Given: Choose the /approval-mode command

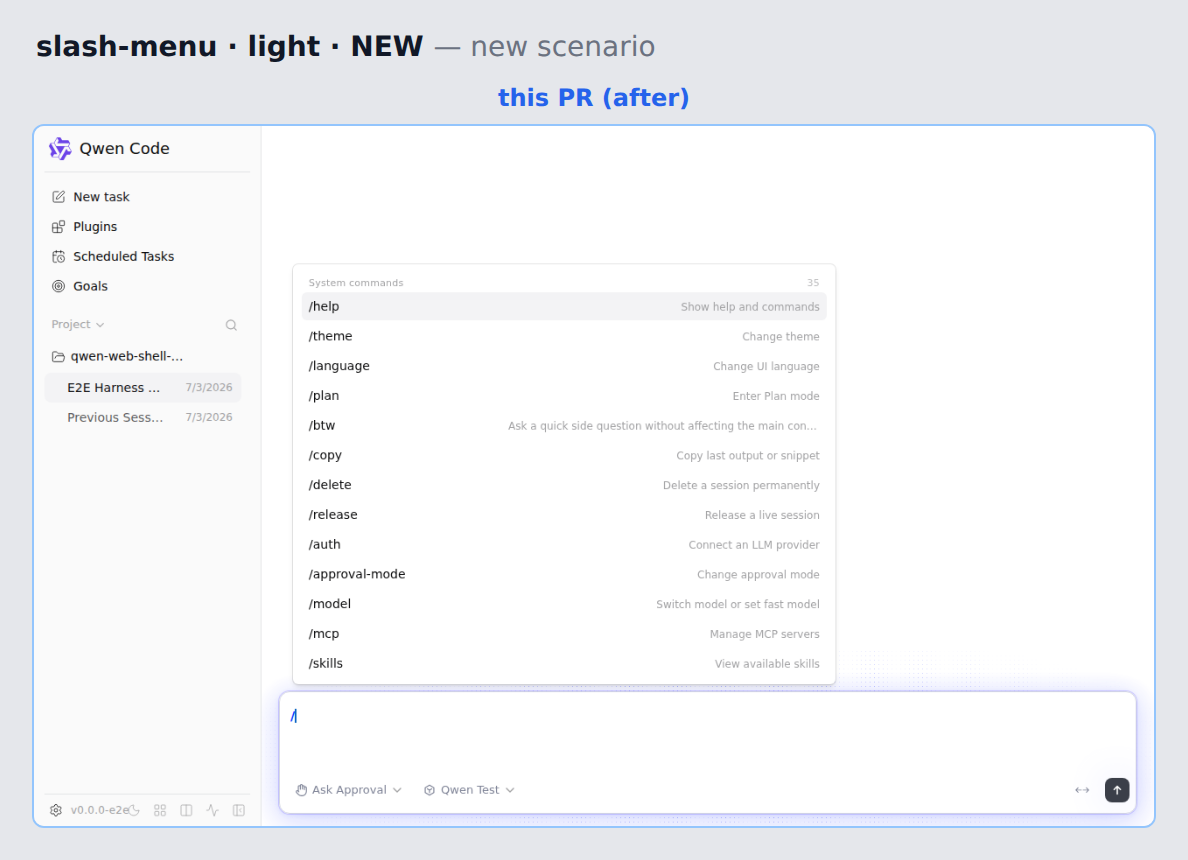Looking at the screenshot, I should (x=564, y=574).
